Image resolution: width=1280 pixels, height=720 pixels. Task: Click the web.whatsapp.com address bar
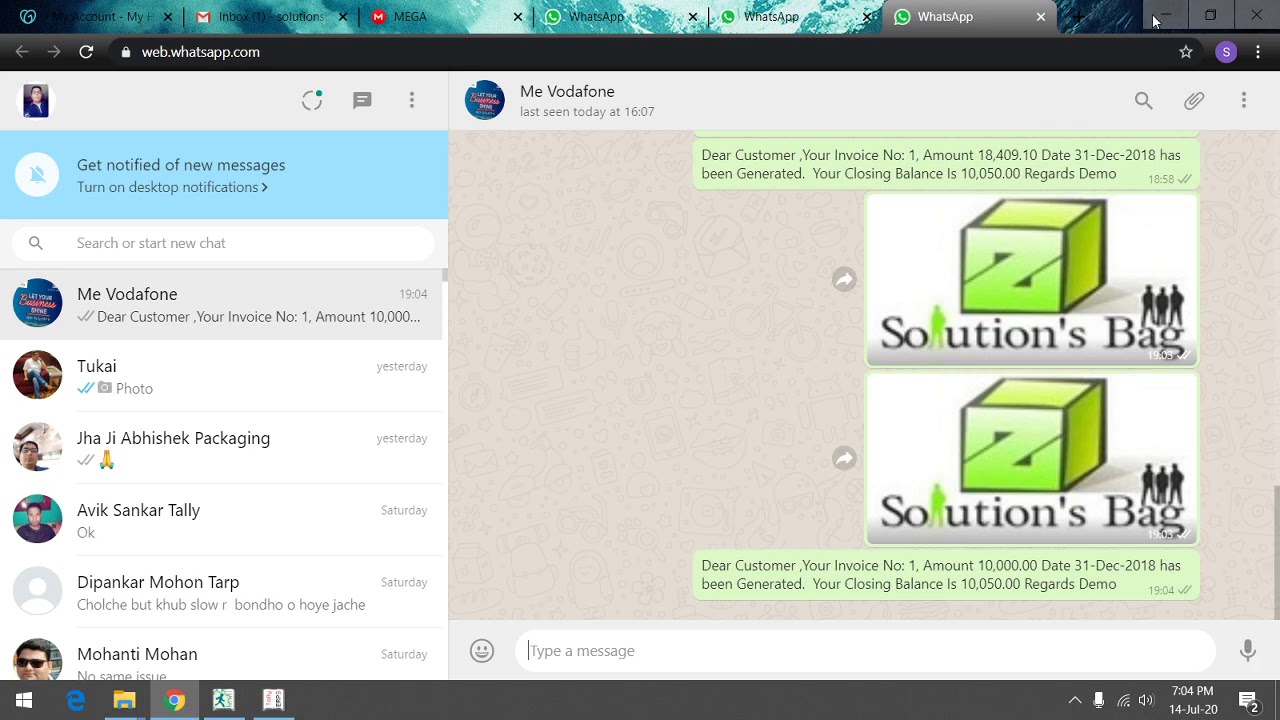[x=640, y=52]
